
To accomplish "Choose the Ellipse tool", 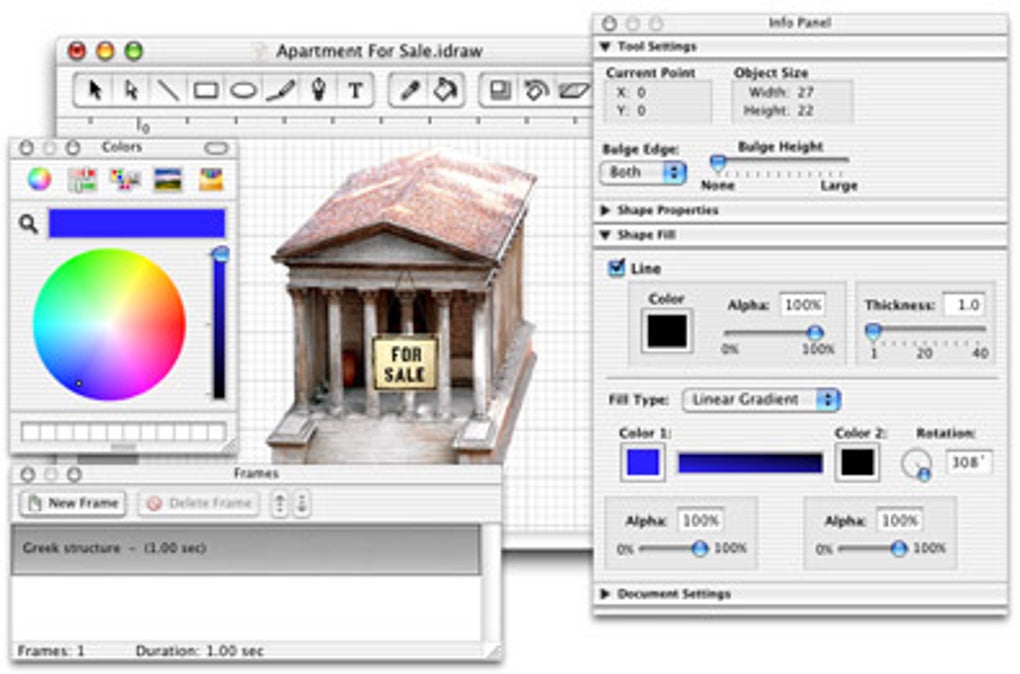I will [x=243, y=90].
